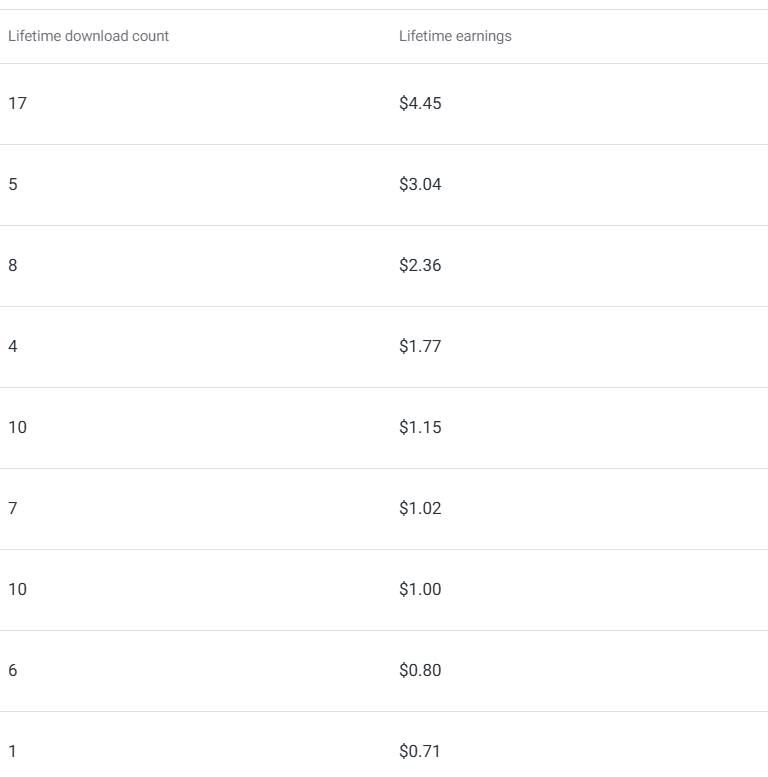Select the $4.45 earnings cell
The width and height of the screenshot is (768, 777).
pos(420,103)
